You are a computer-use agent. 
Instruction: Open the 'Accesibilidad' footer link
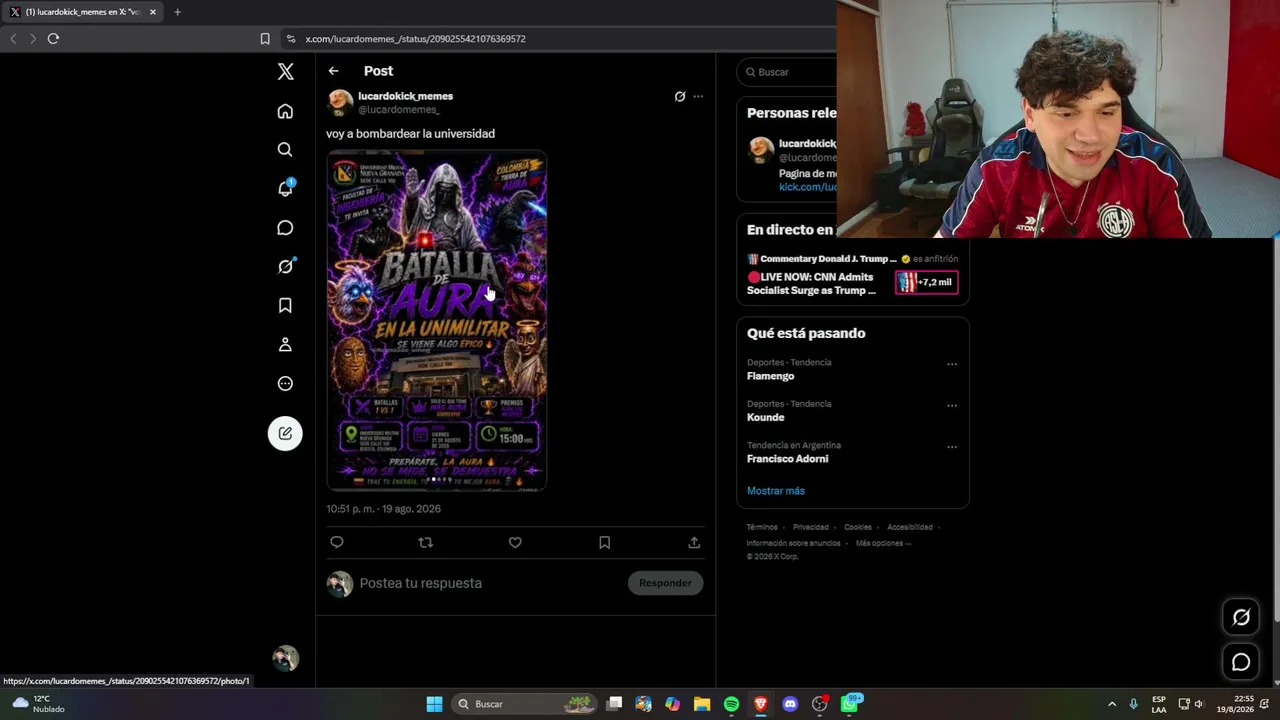click(x=910, y=527)
